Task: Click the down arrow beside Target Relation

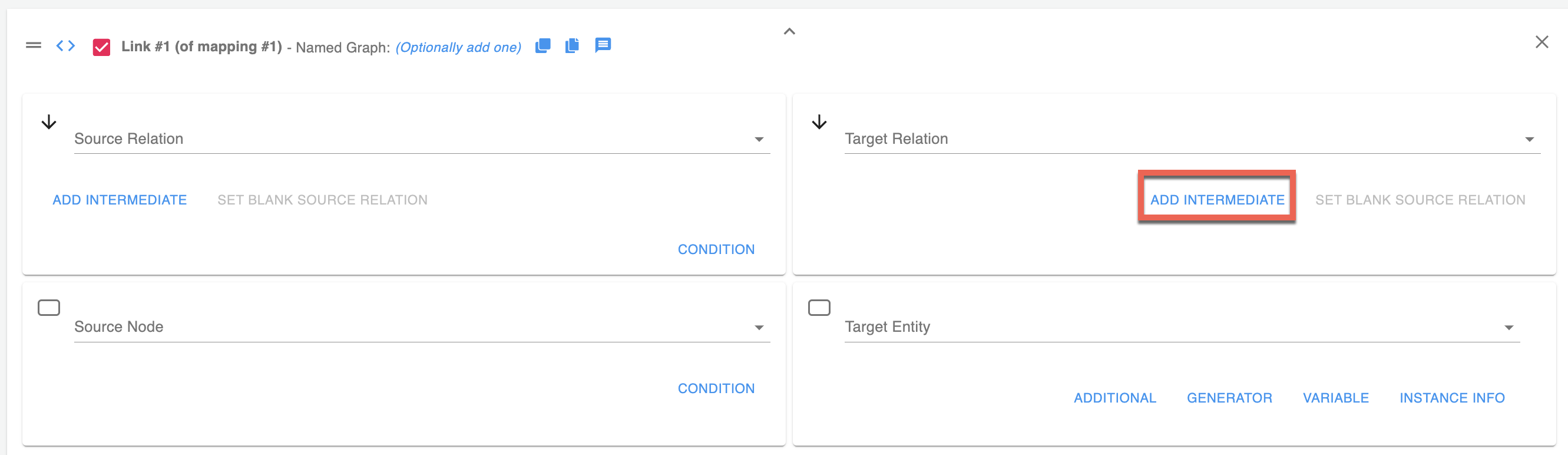Action: 819,123
